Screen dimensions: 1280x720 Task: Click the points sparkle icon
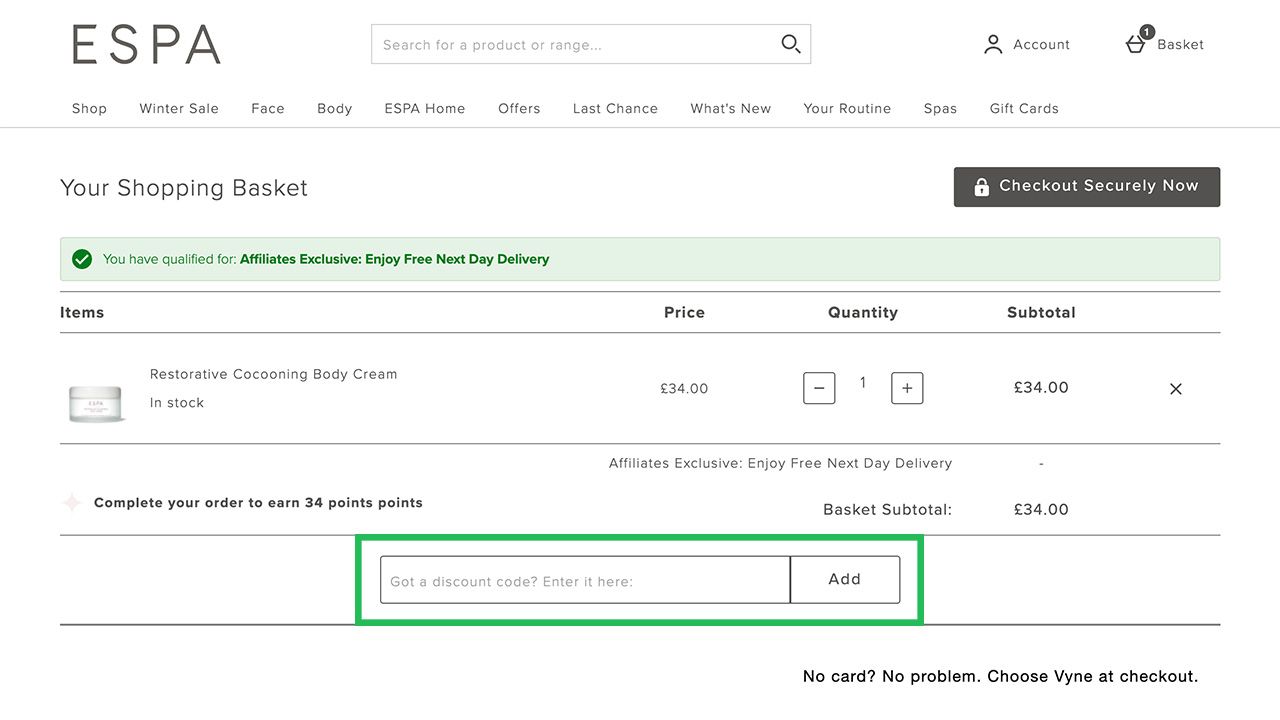point(72,503)
